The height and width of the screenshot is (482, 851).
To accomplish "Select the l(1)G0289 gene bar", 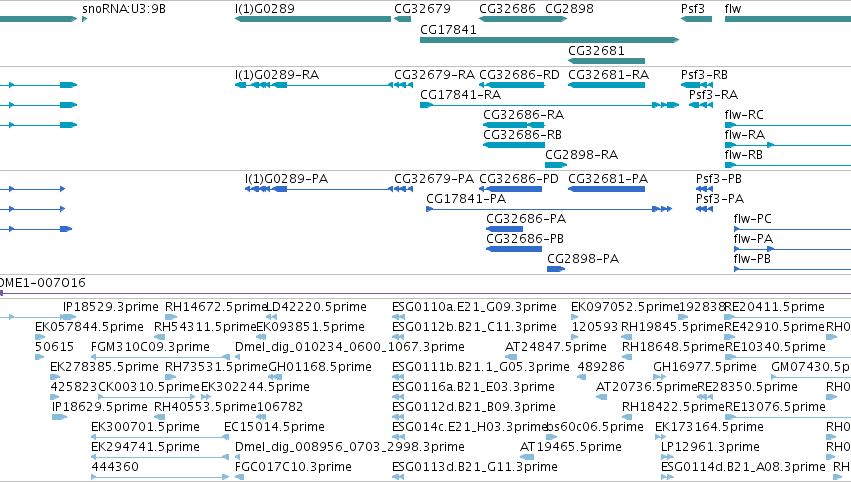I will 313,19.
